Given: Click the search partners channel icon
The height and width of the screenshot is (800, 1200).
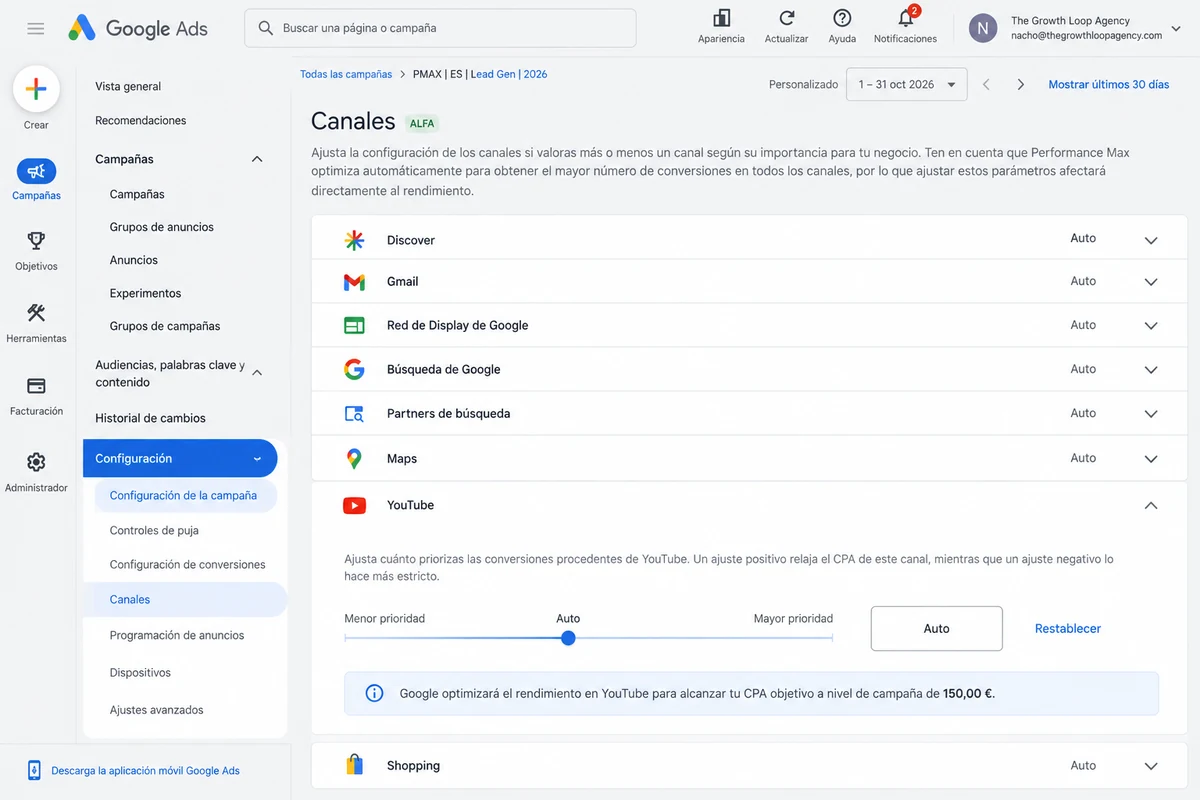Looking at the screenshot, I should click(x=354, y=413).
